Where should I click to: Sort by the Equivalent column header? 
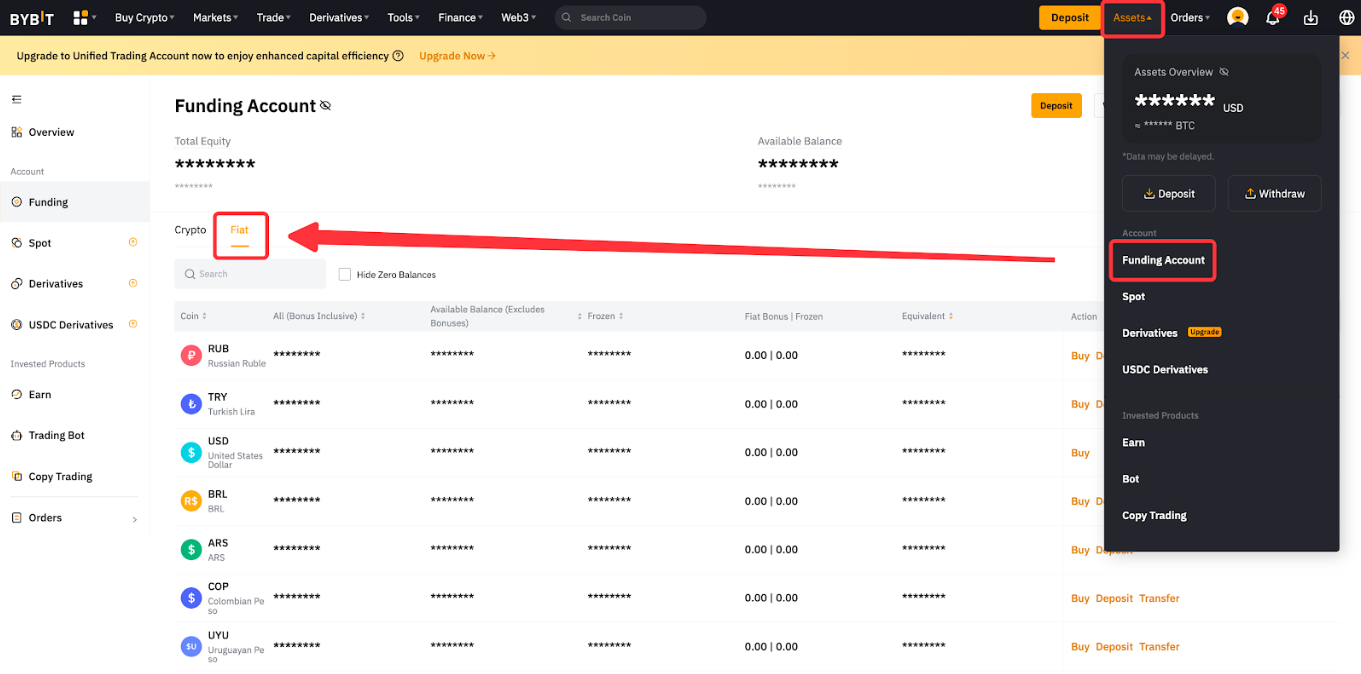pyautogui.click(x=927, y=316)
